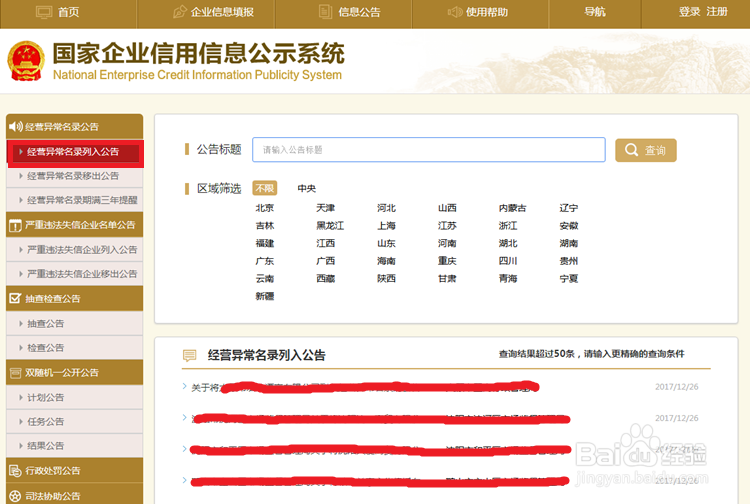Viewport: 750px width, 504px height.
Task: Click the monitor icon beside 首页
Action: [44, 12]
